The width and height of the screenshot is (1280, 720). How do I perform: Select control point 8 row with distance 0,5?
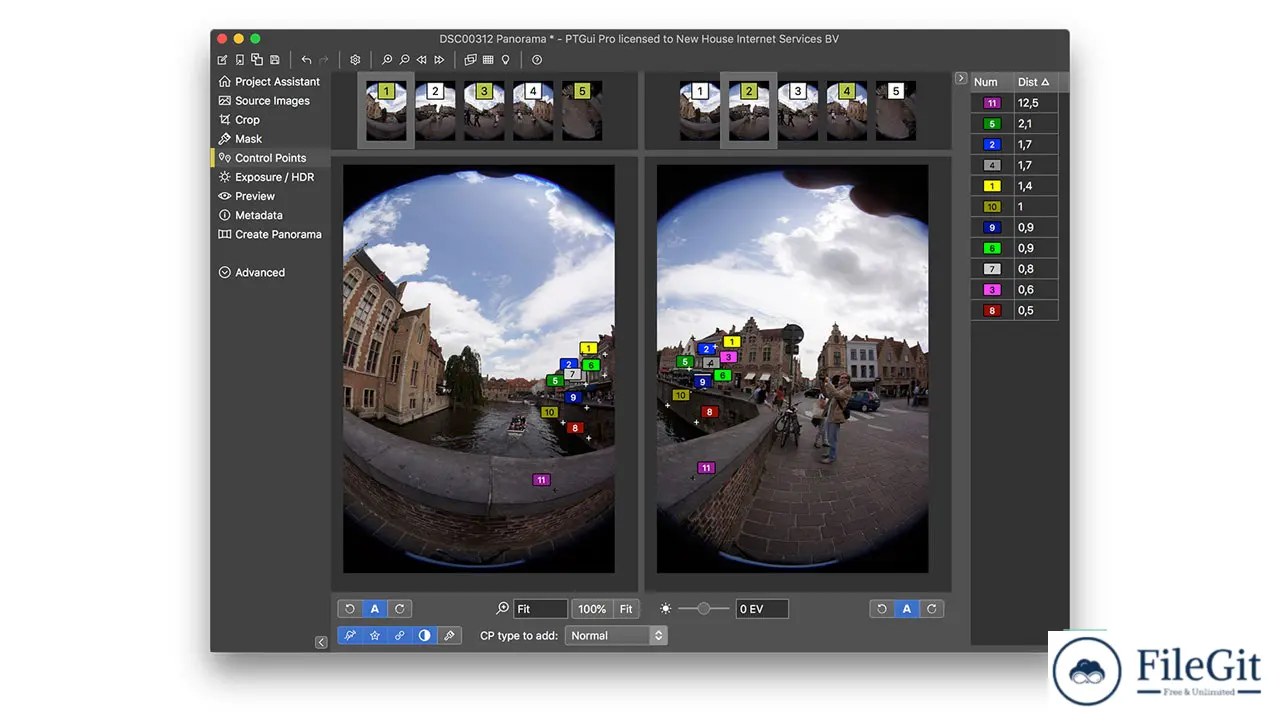pyautogui.click(x=1014, y=310)
